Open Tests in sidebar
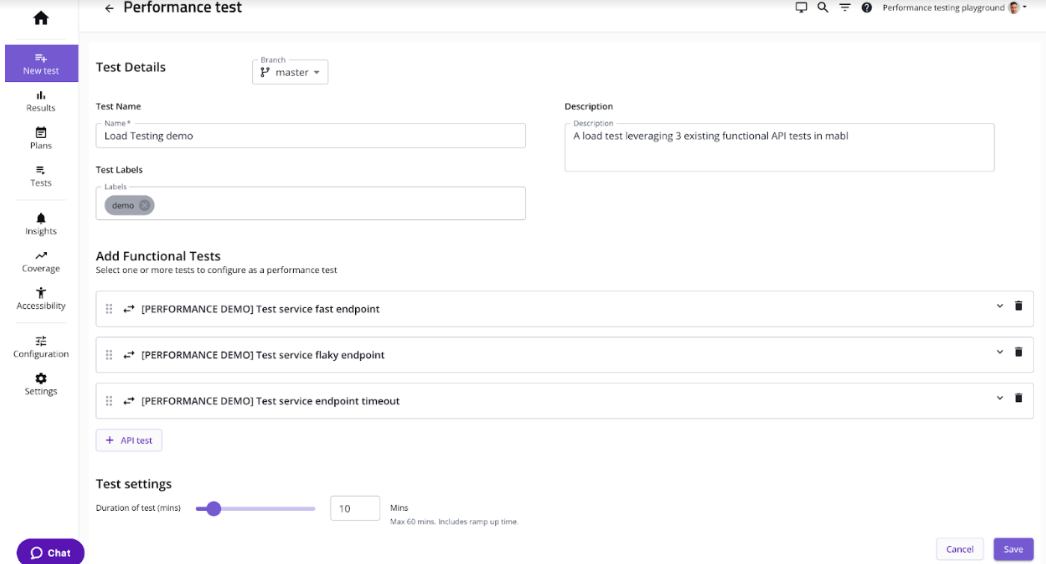The height and width of the screenshot is (564, 1046). pos(41,176)
